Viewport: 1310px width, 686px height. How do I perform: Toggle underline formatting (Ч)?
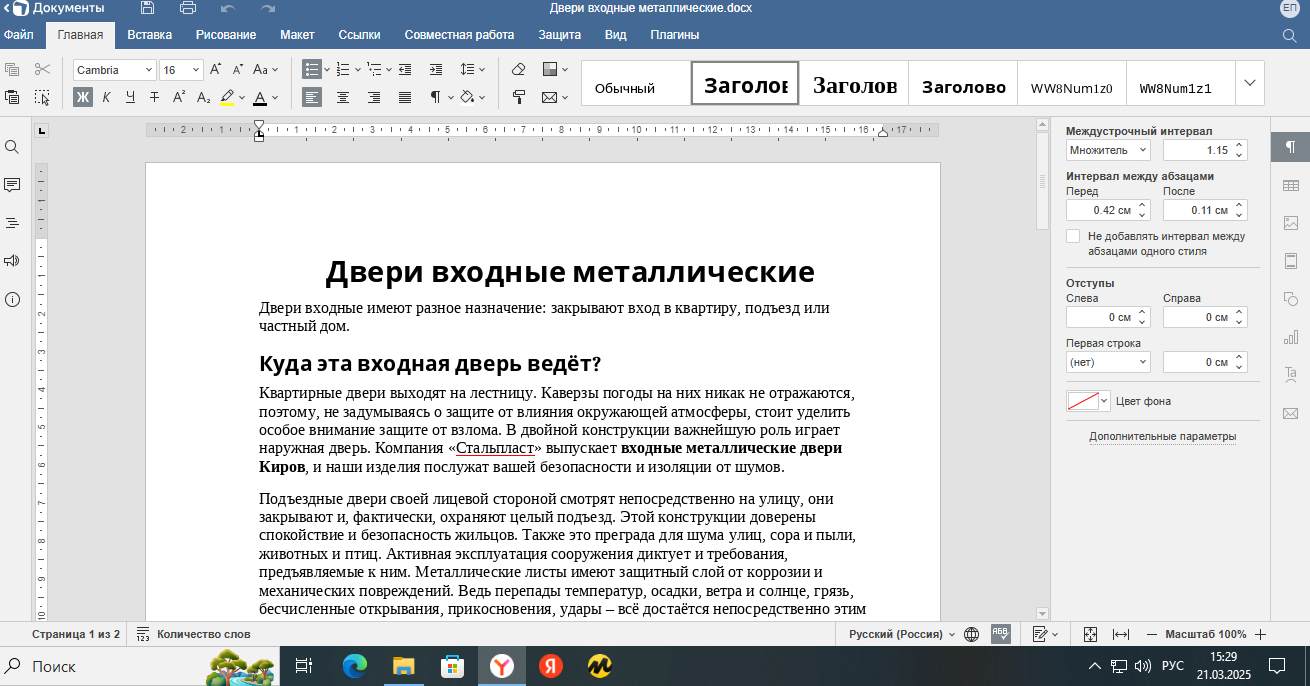[130, 97]
